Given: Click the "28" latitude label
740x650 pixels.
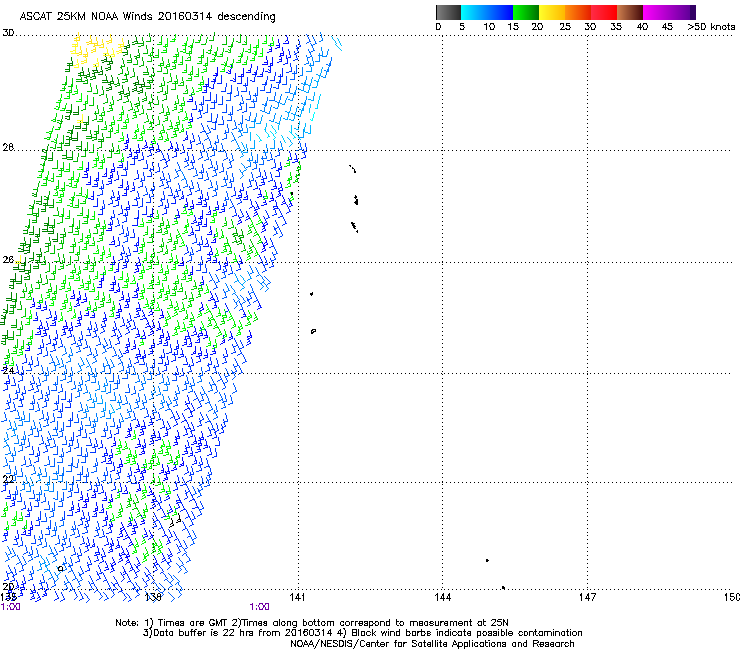Looking at the screenshot, I should pos(8,148).
